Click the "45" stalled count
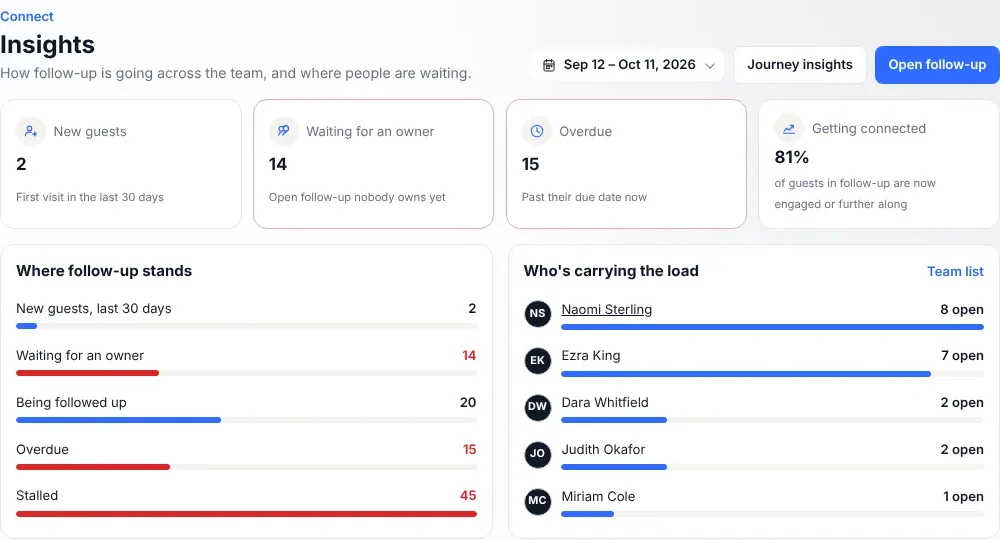Viewport: 1000px width, 540px height. [468, 495]
